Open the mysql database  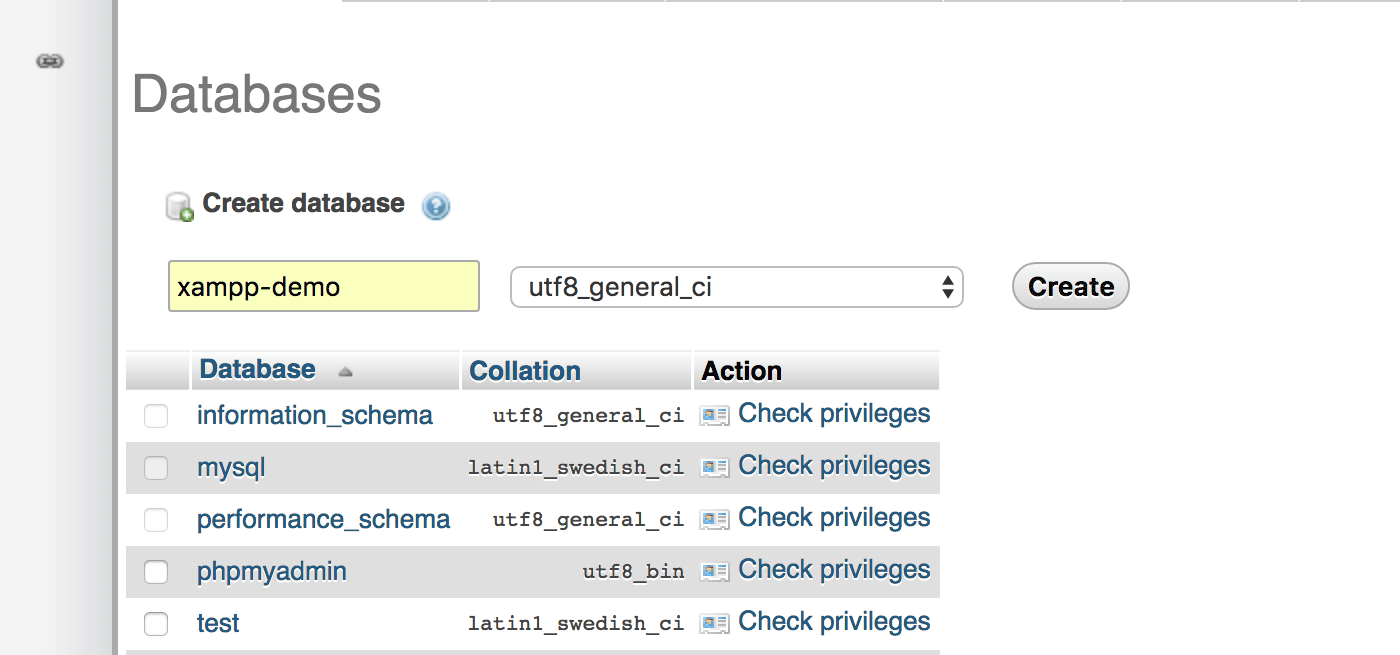coord(231,467)
